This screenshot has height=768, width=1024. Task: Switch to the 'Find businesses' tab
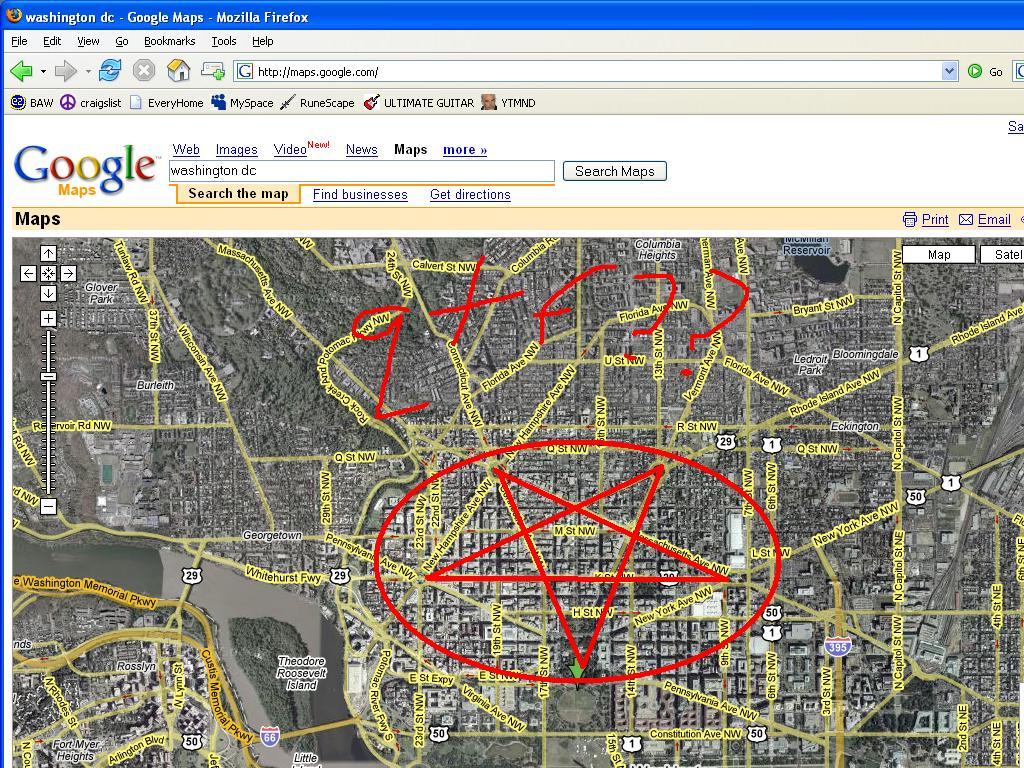[360, 195]
